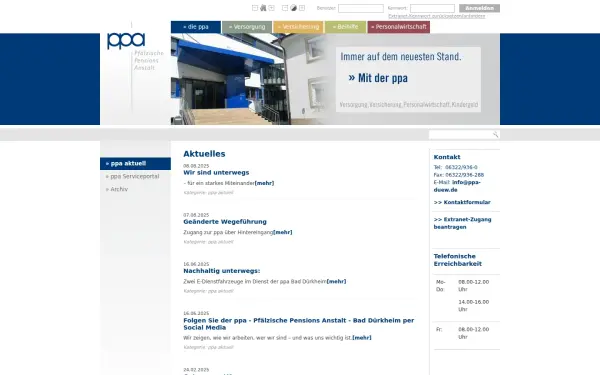Click [mehr] after 'was uns wichtig ist'

(x=362, y=338)
